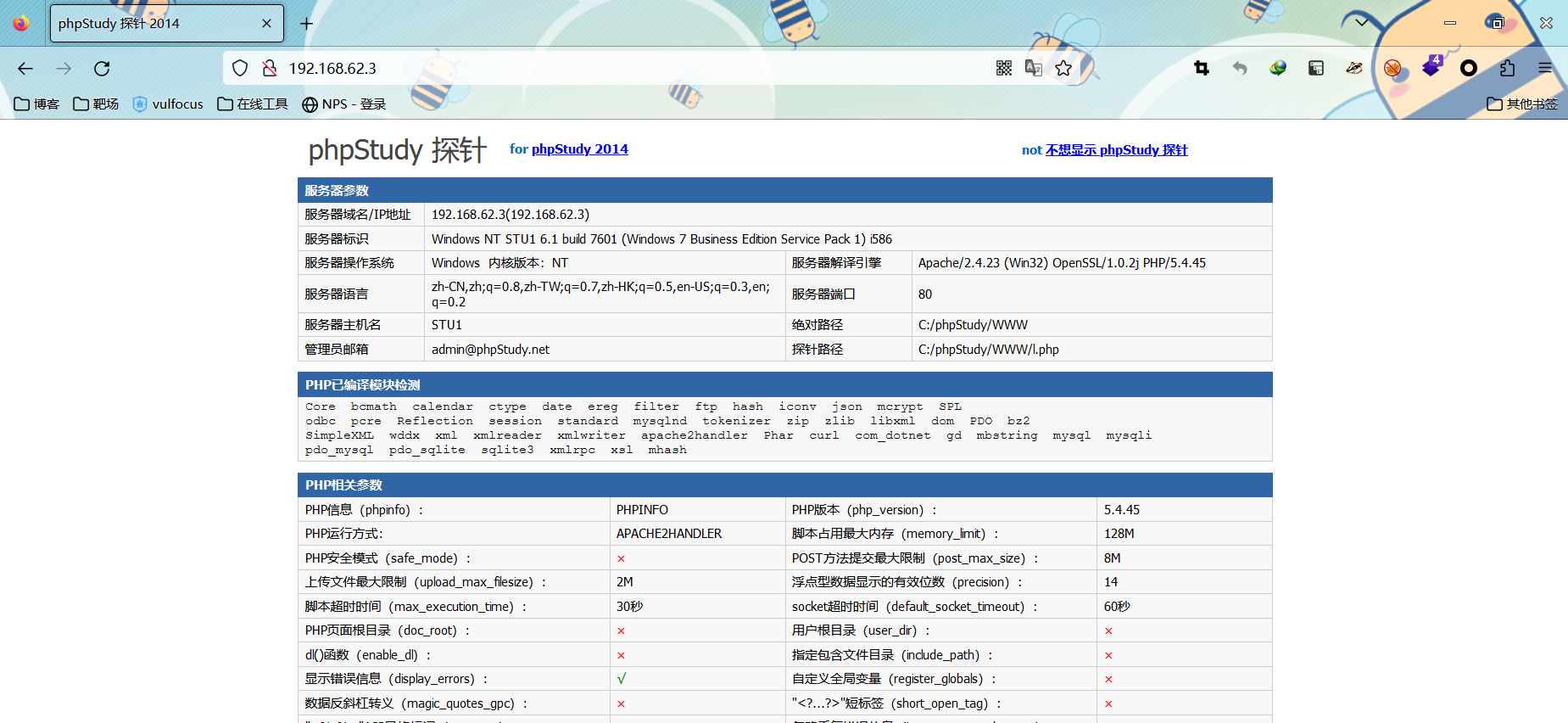The image size is (1568, 723).
Task: Click the upload_max_filesize value 2M
Action: tap(625, 582)
